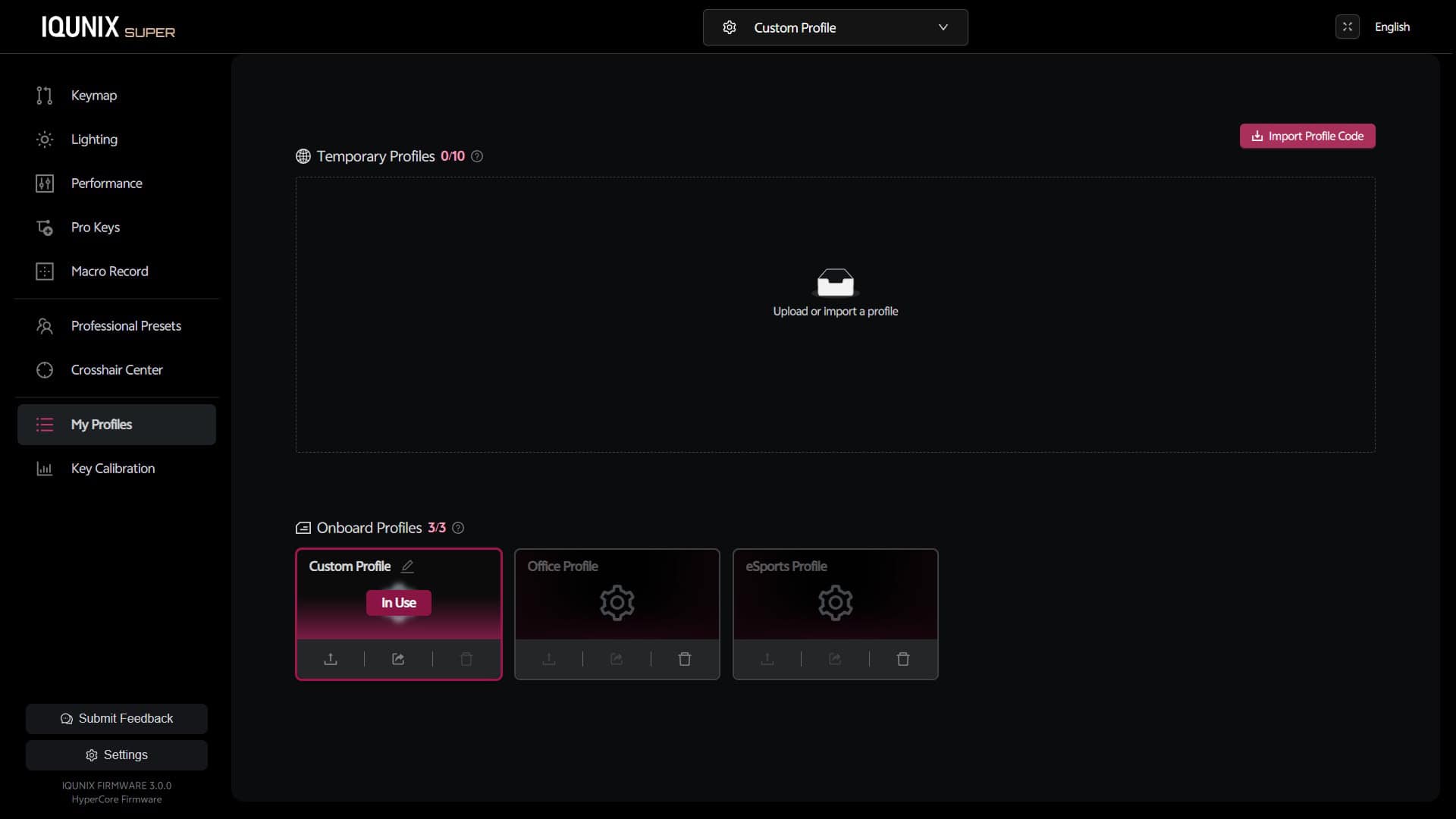Click the Pro Keys icon
The image size is (1456, 819).
point(45,227)
